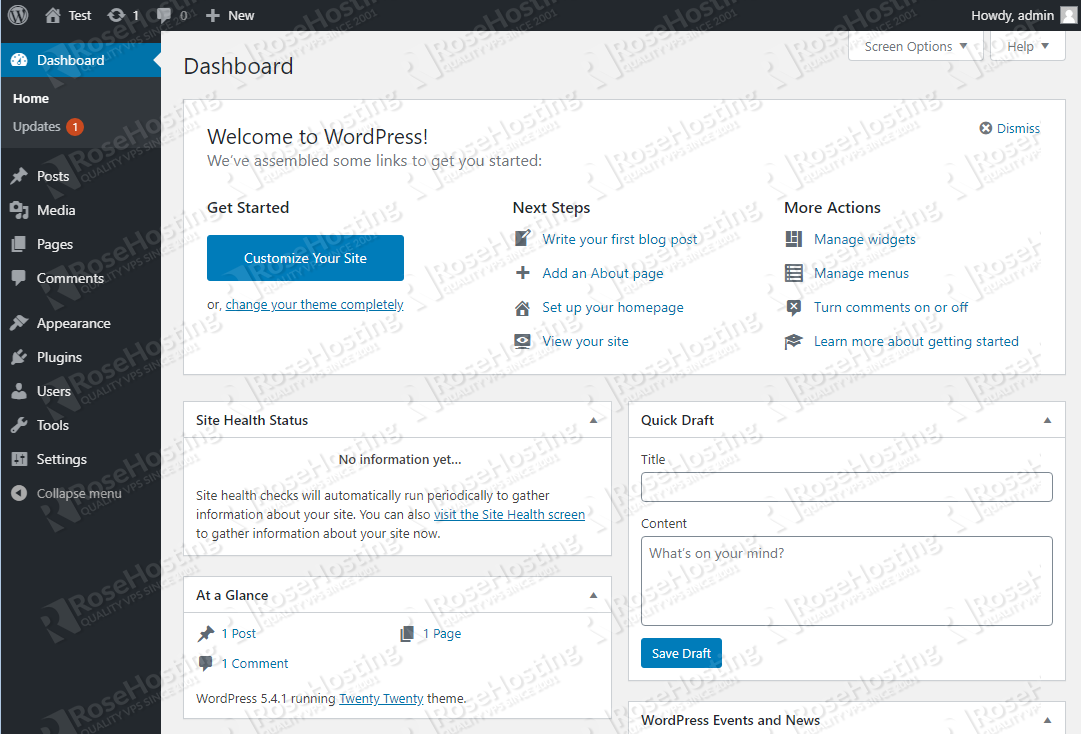1081x734 pixels.
Task: Expand the Help panel
Action: [1026, 46]
